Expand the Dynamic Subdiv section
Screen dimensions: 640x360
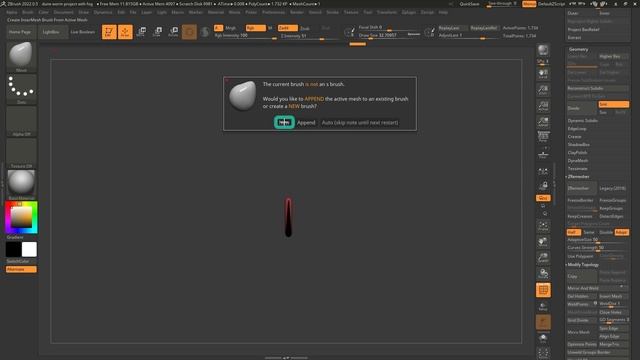[582, 121]
